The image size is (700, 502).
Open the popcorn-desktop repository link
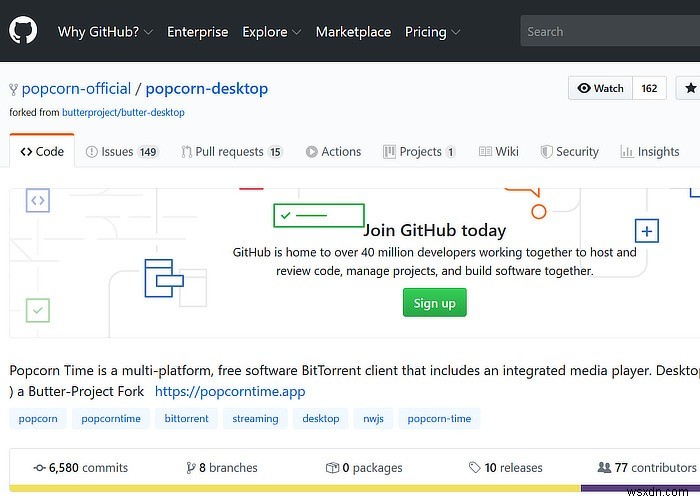207,88
